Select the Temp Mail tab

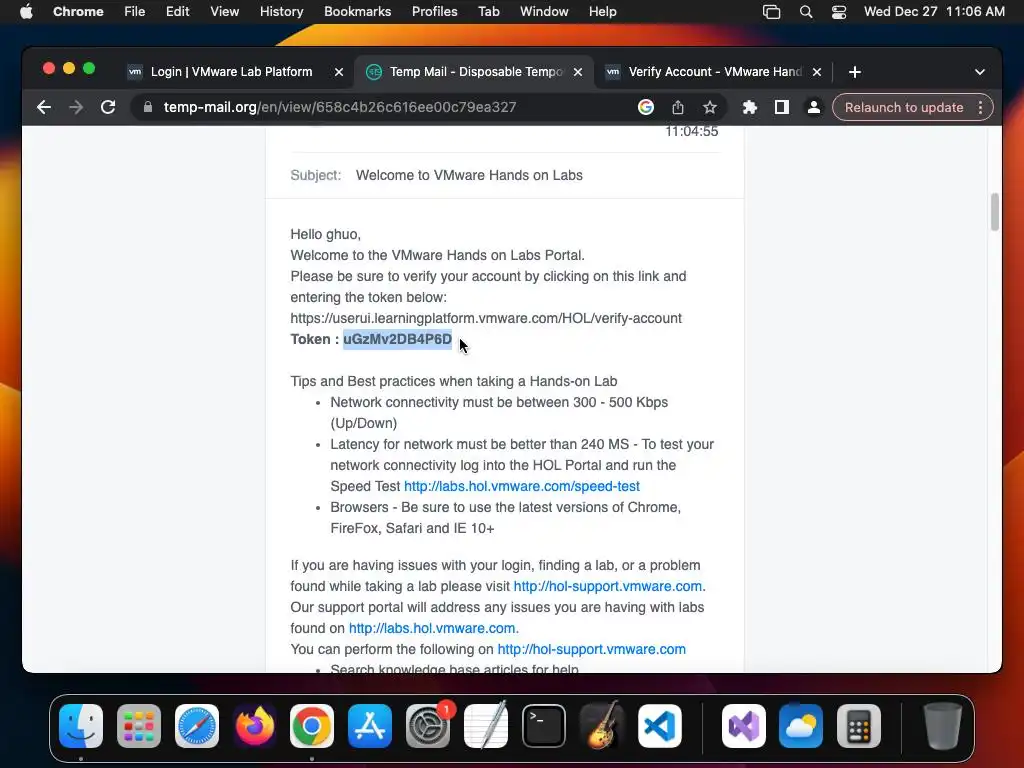pos(475,72)
